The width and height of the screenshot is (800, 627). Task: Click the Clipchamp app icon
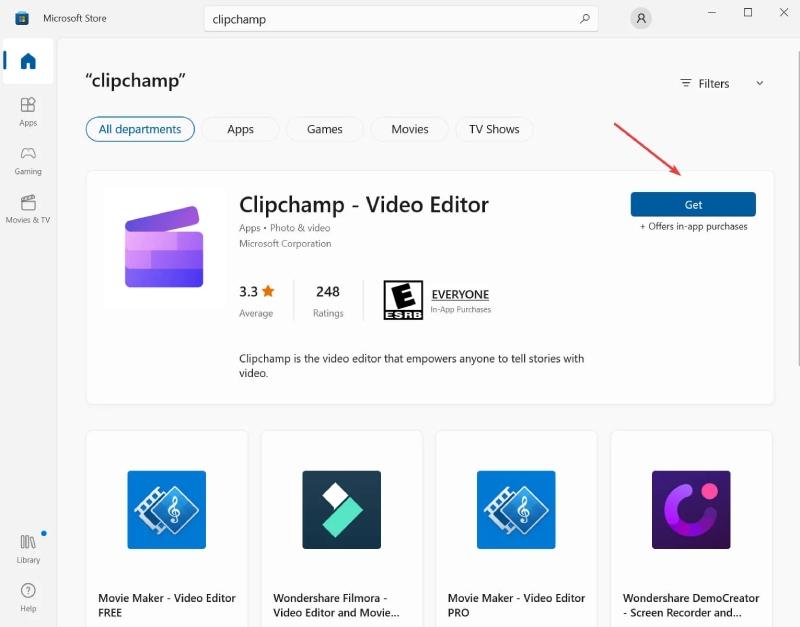click(164, 247)
